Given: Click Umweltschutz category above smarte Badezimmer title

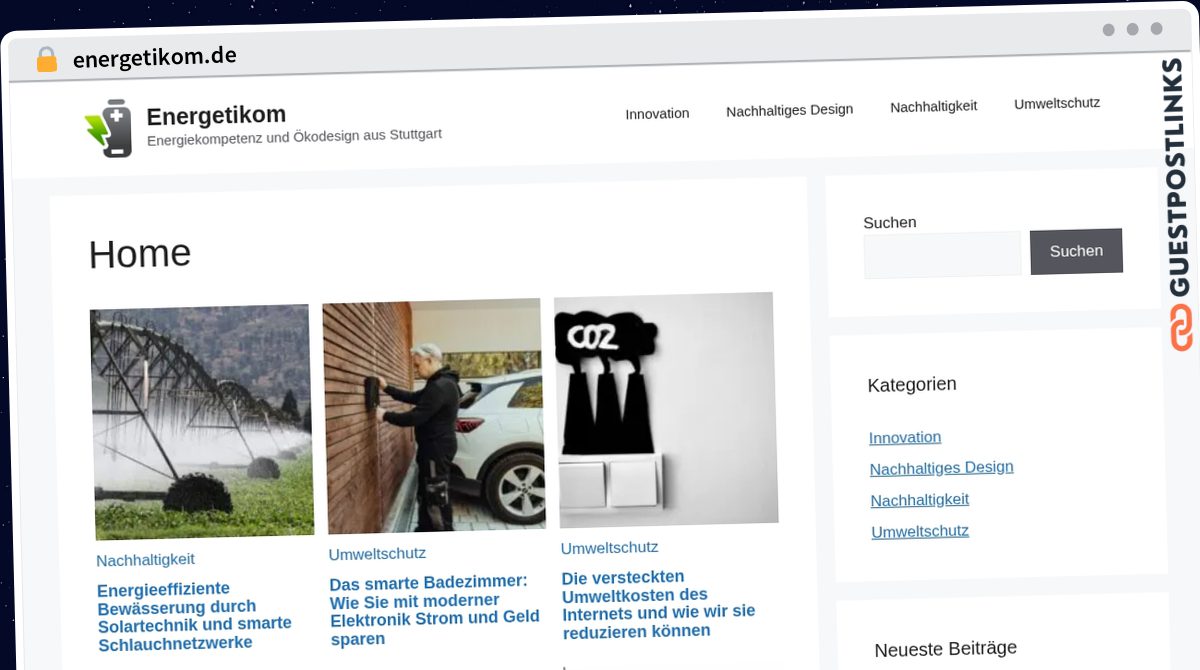Looking at the screenshot, I should click(377, 554).
